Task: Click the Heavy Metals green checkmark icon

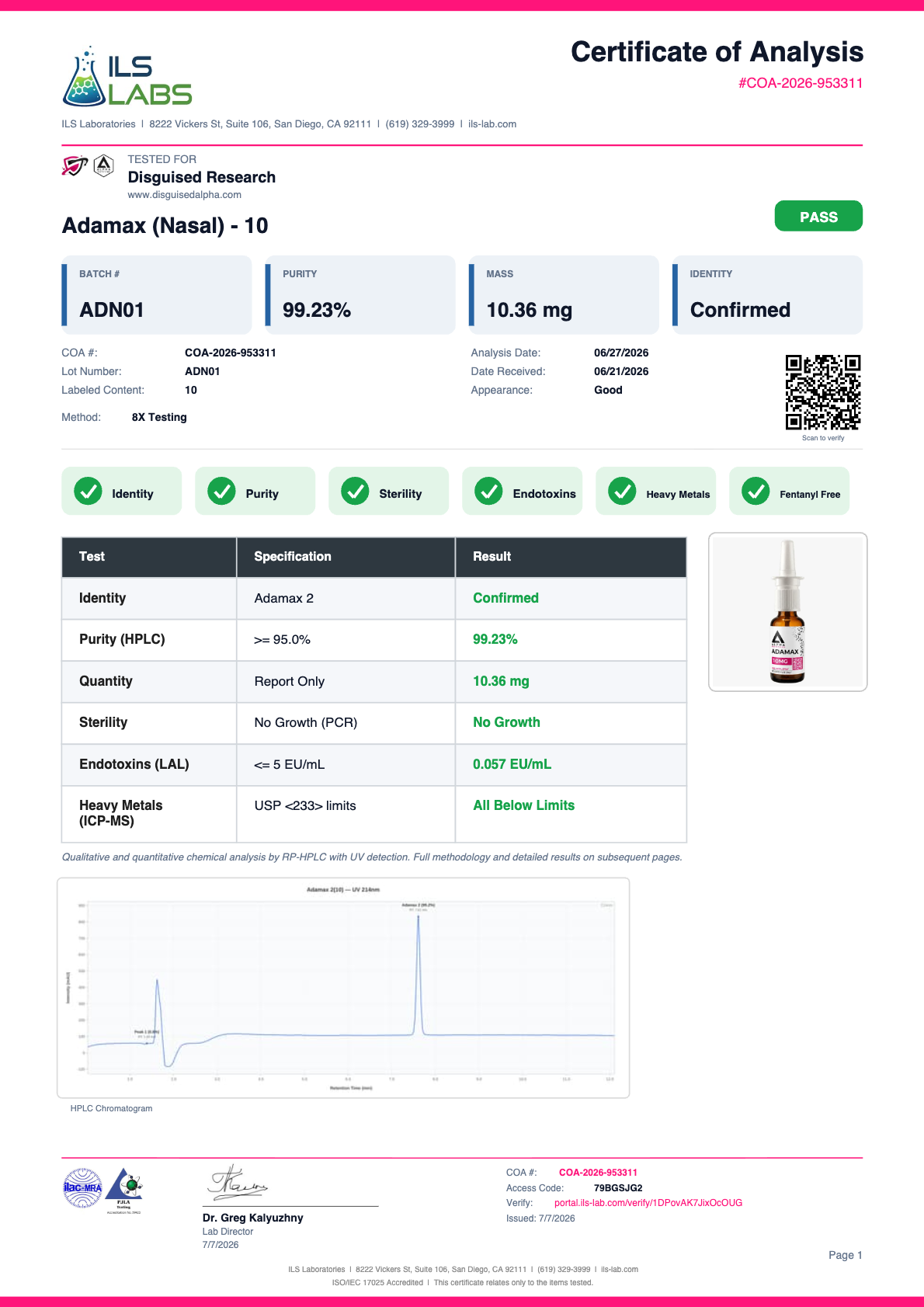Action: [622, 491]
